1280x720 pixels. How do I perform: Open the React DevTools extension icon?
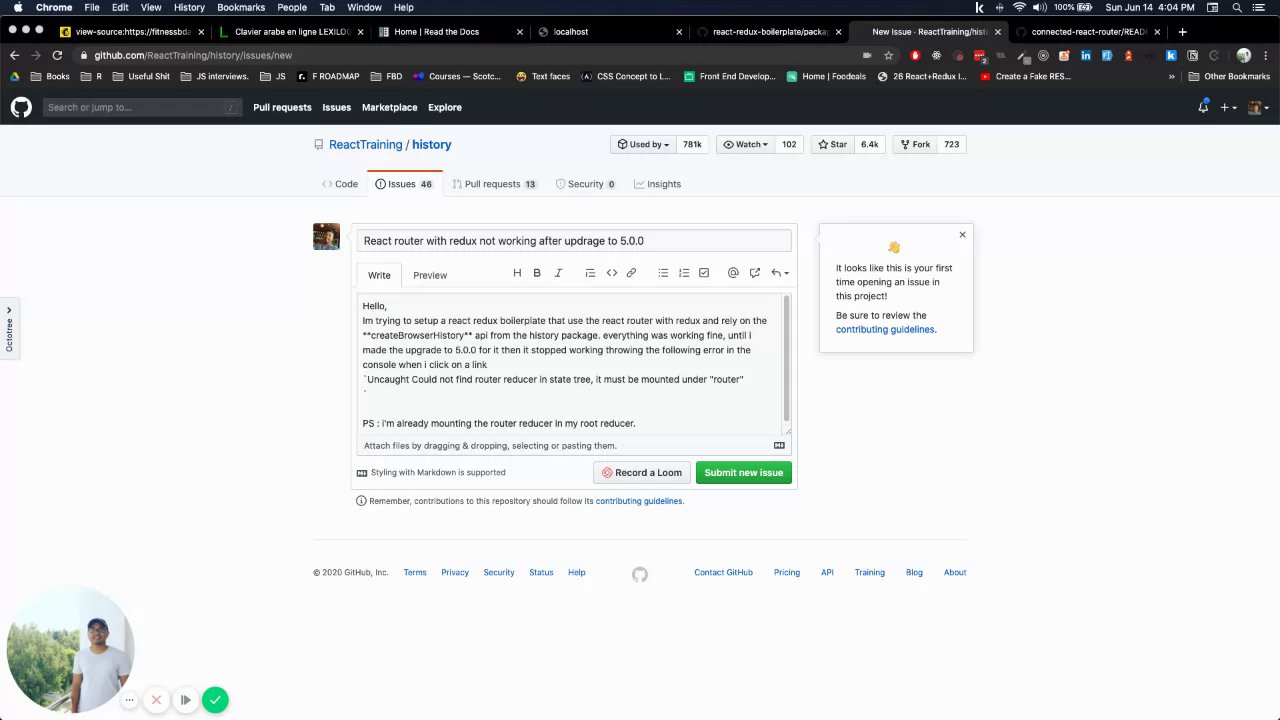(936, 55)
